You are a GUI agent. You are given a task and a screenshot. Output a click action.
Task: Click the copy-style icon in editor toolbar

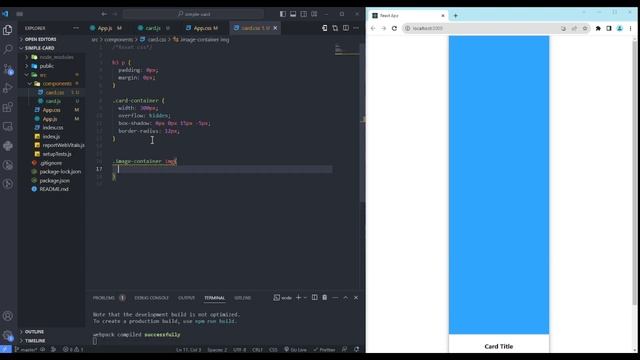click(x=335, y=28)
